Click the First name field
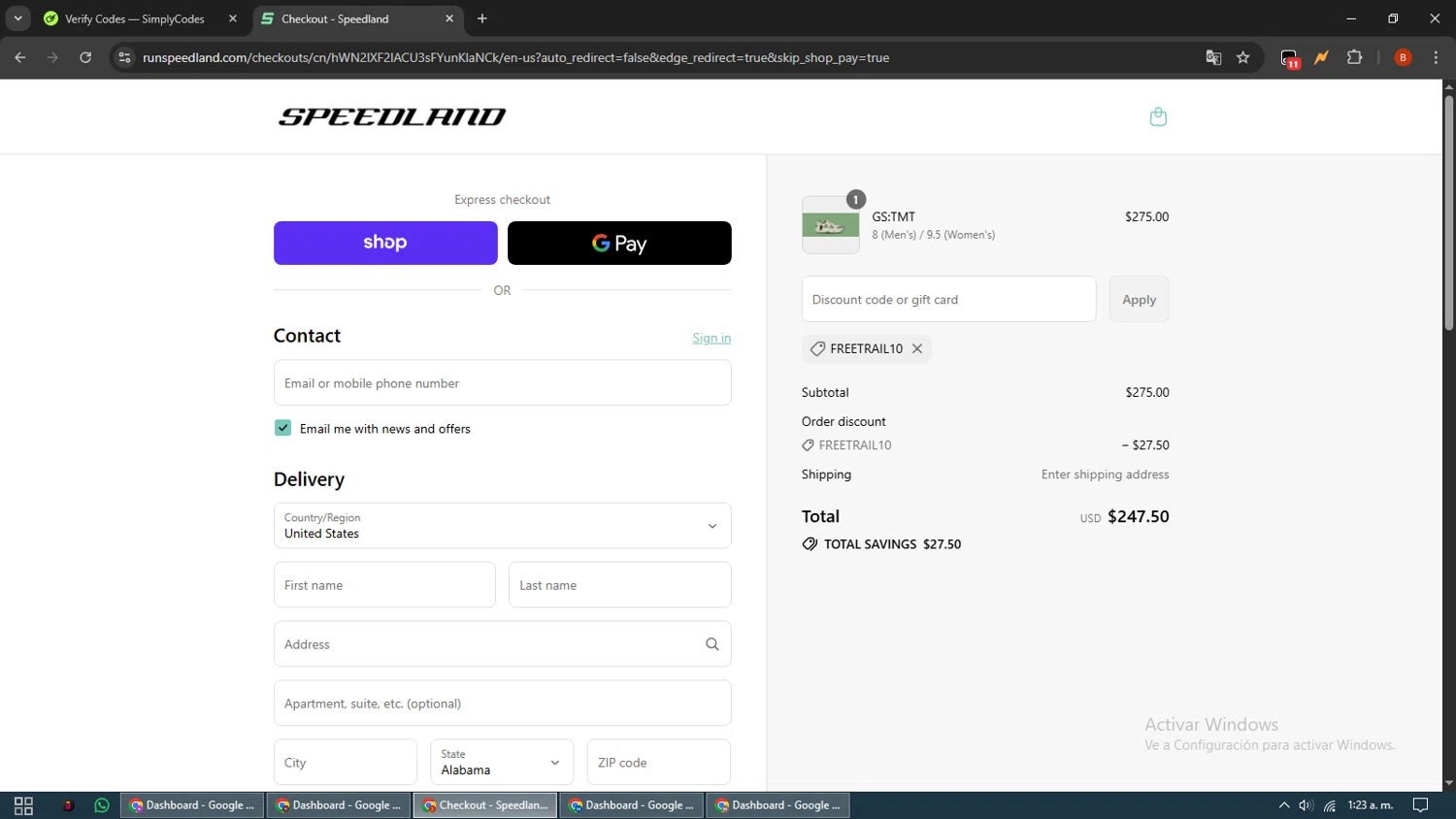The width and height of the screenshot is (1456, 819). (384, 585)
